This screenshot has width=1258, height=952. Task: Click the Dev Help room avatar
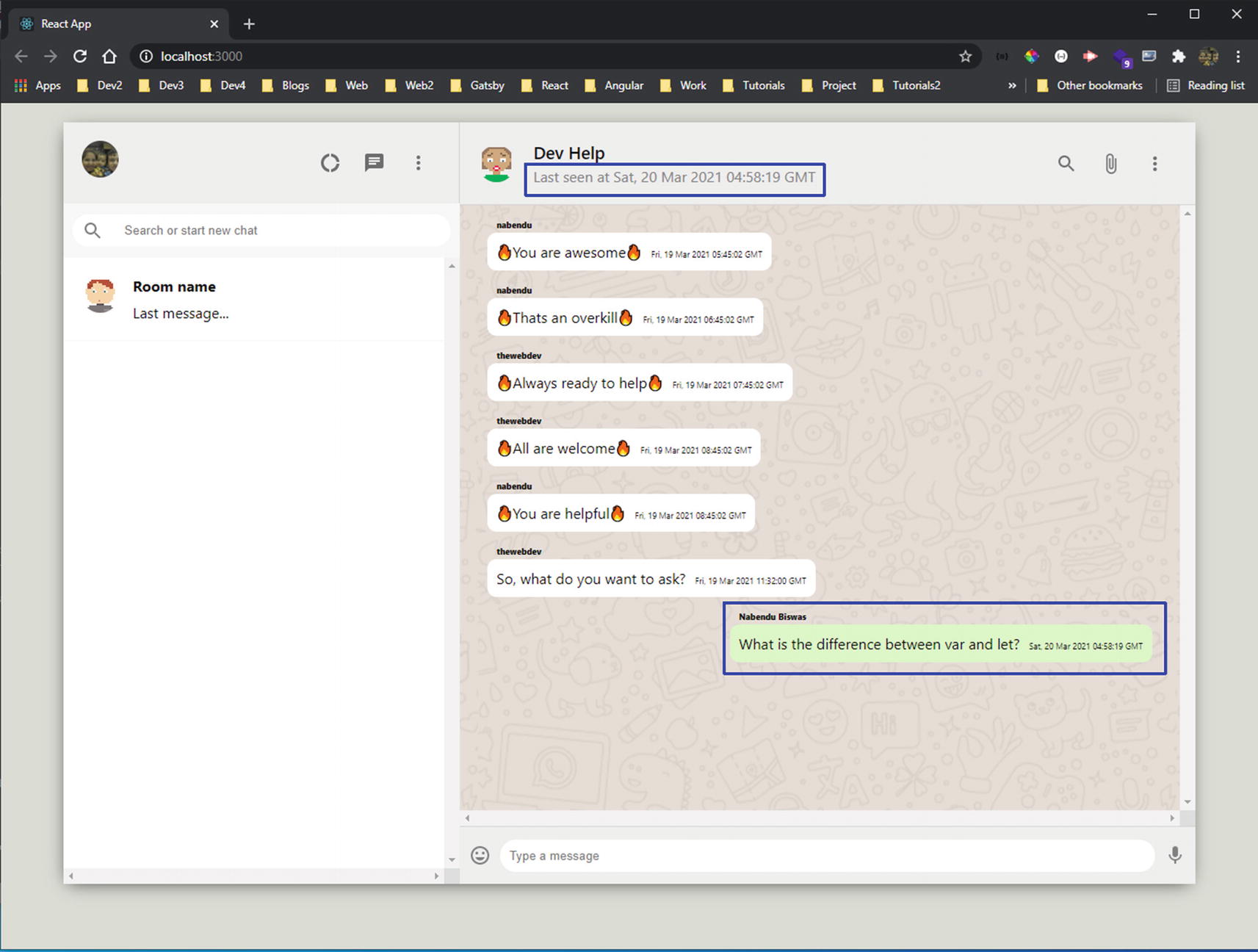(x=496, y=163)
